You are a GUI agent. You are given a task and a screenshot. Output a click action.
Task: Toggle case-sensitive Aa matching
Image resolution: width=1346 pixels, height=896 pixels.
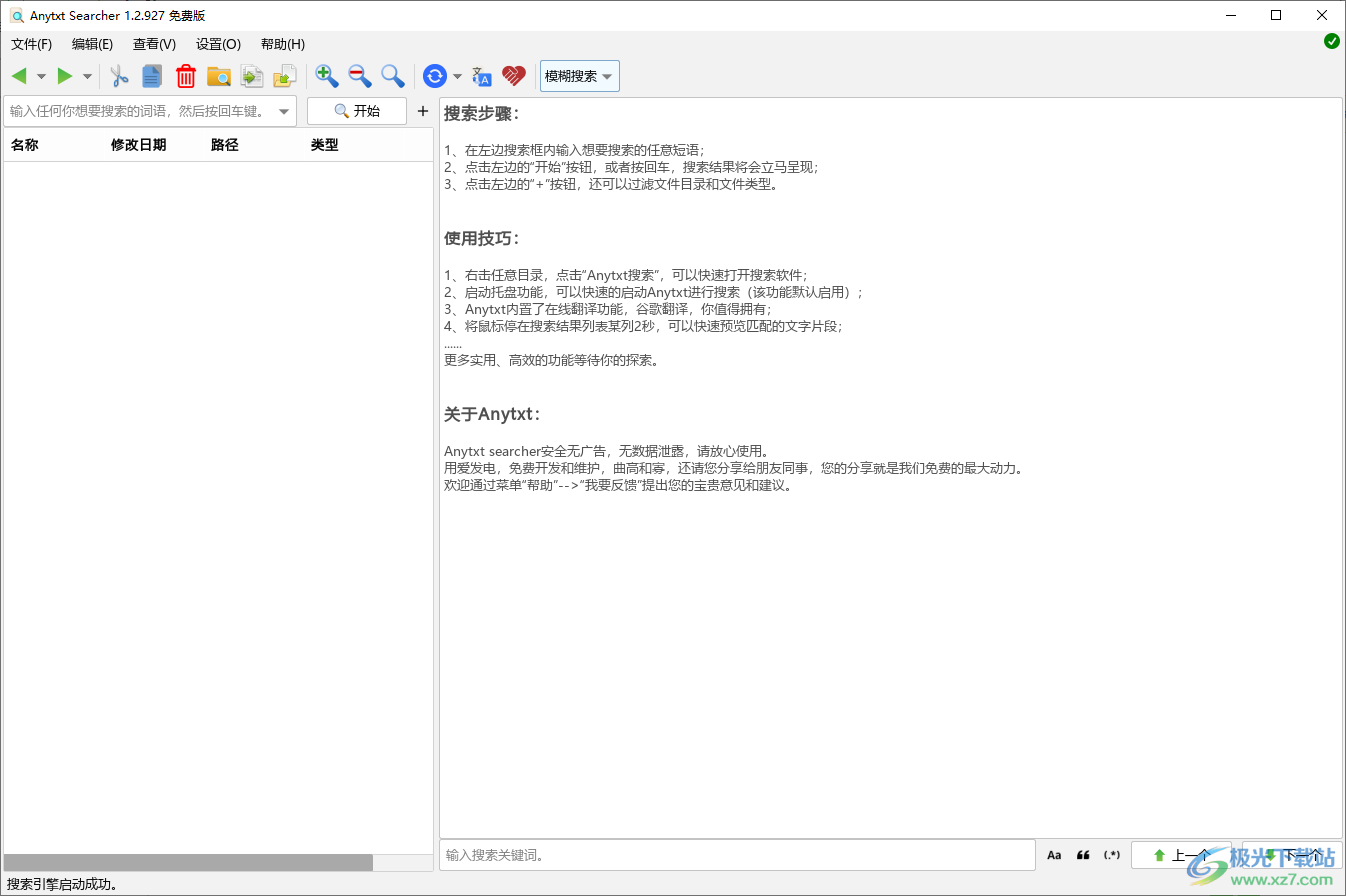1054,855
